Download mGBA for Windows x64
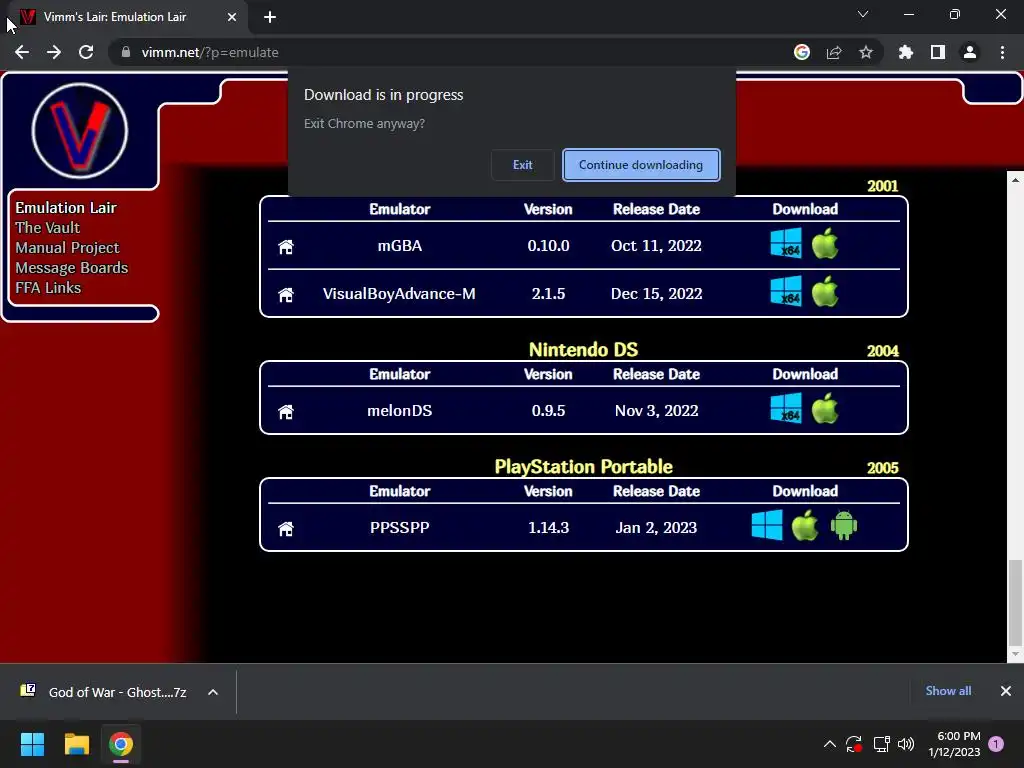Viewport: 1024px width, 768px height. tap(786, 244)
